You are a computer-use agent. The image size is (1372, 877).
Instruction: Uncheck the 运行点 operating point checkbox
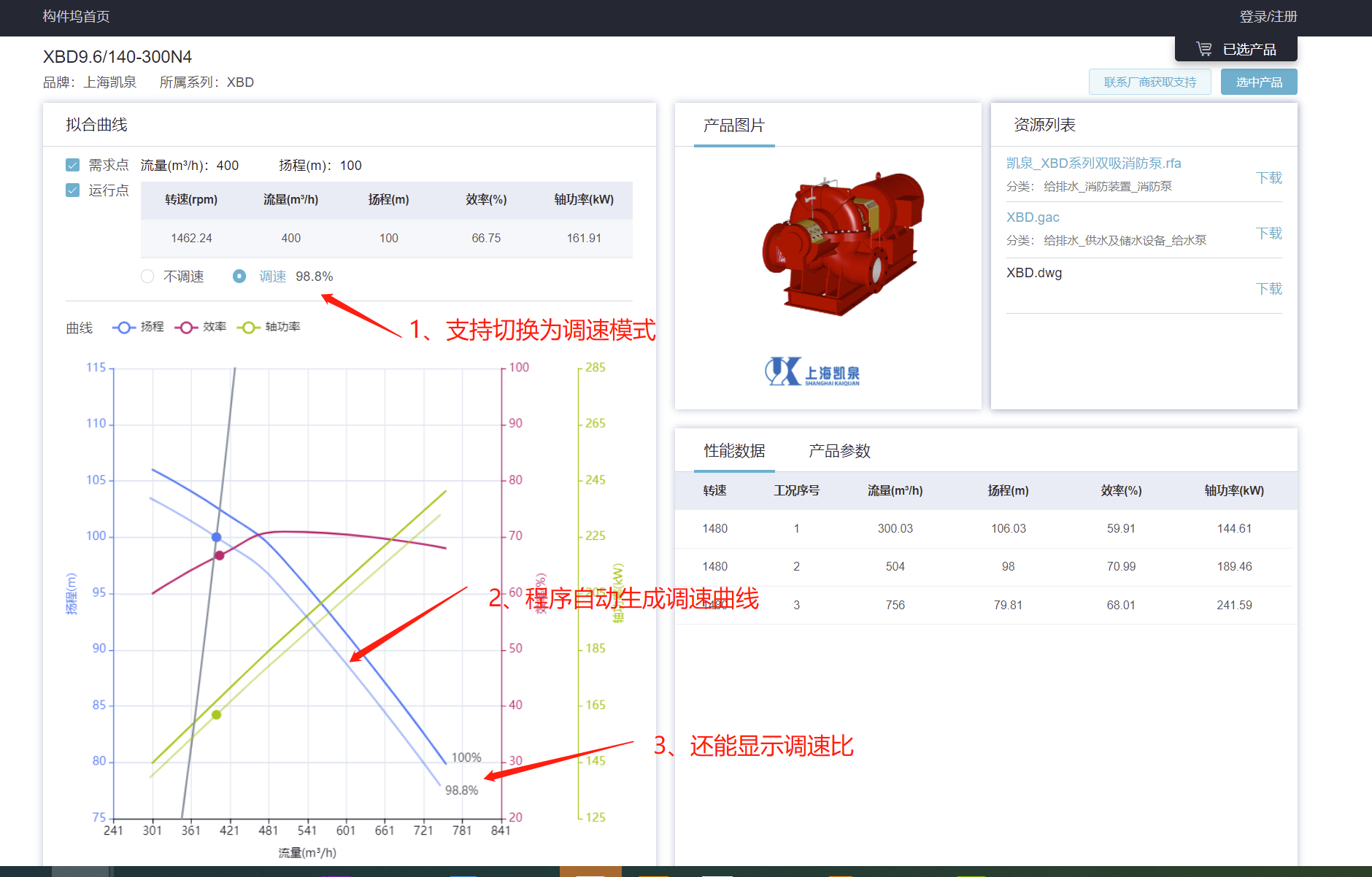tap(72, 190)
